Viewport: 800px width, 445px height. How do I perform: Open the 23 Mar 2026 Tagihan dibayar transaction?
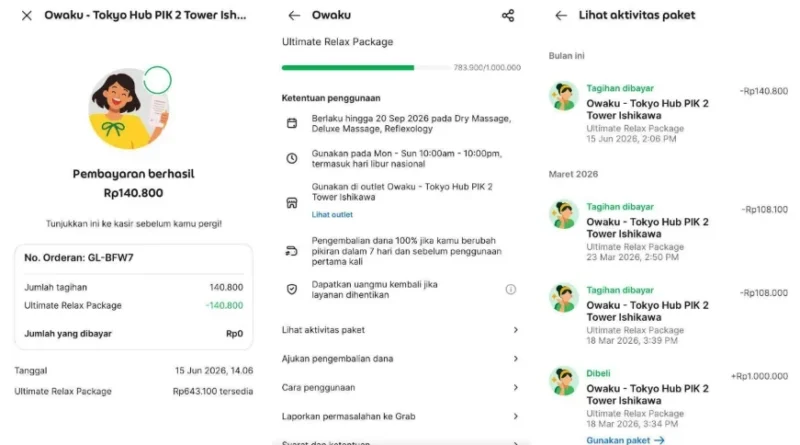pos(668,232)
